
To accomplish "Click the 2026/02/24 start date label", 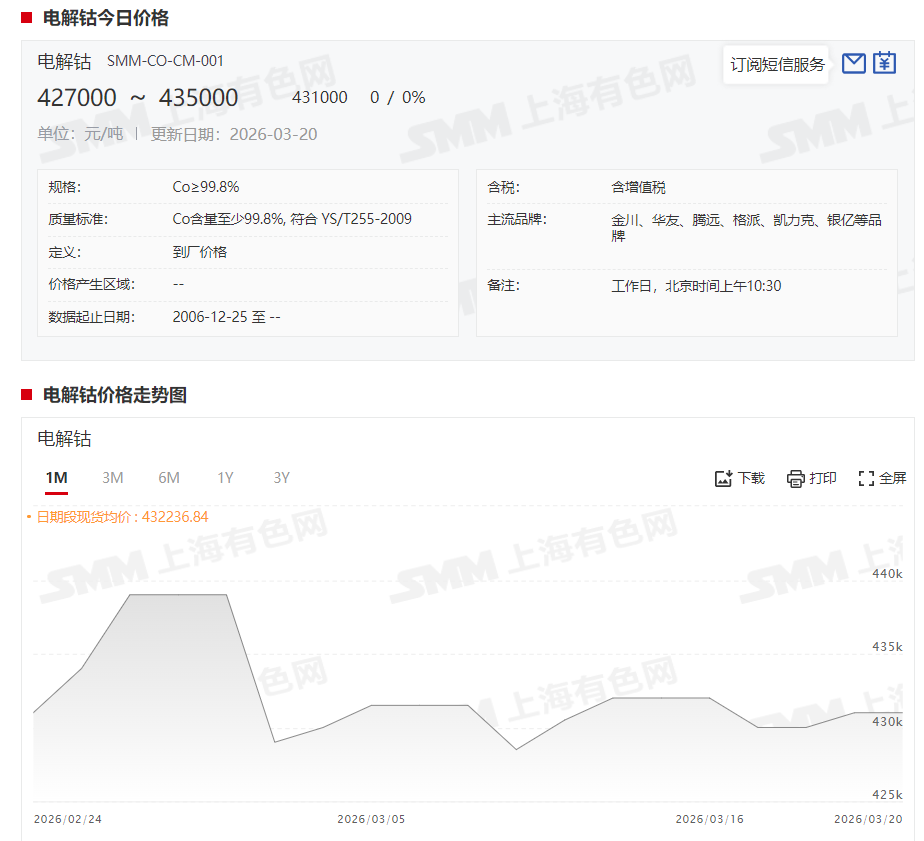I will (68, 819).
